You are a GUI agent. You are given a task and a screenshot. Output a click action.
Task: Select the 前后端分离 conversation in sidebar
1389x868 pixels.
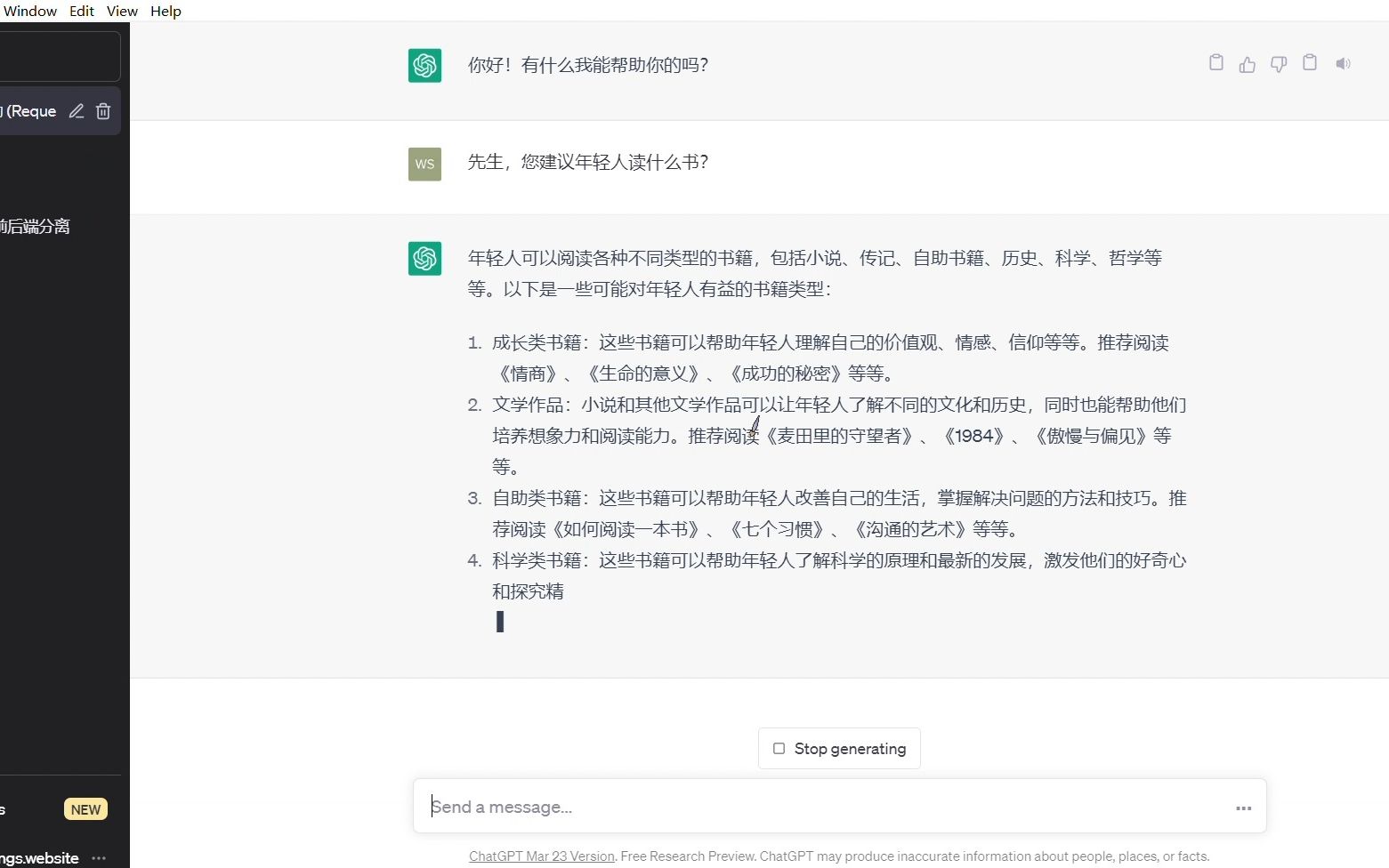[x=36, y=226]
